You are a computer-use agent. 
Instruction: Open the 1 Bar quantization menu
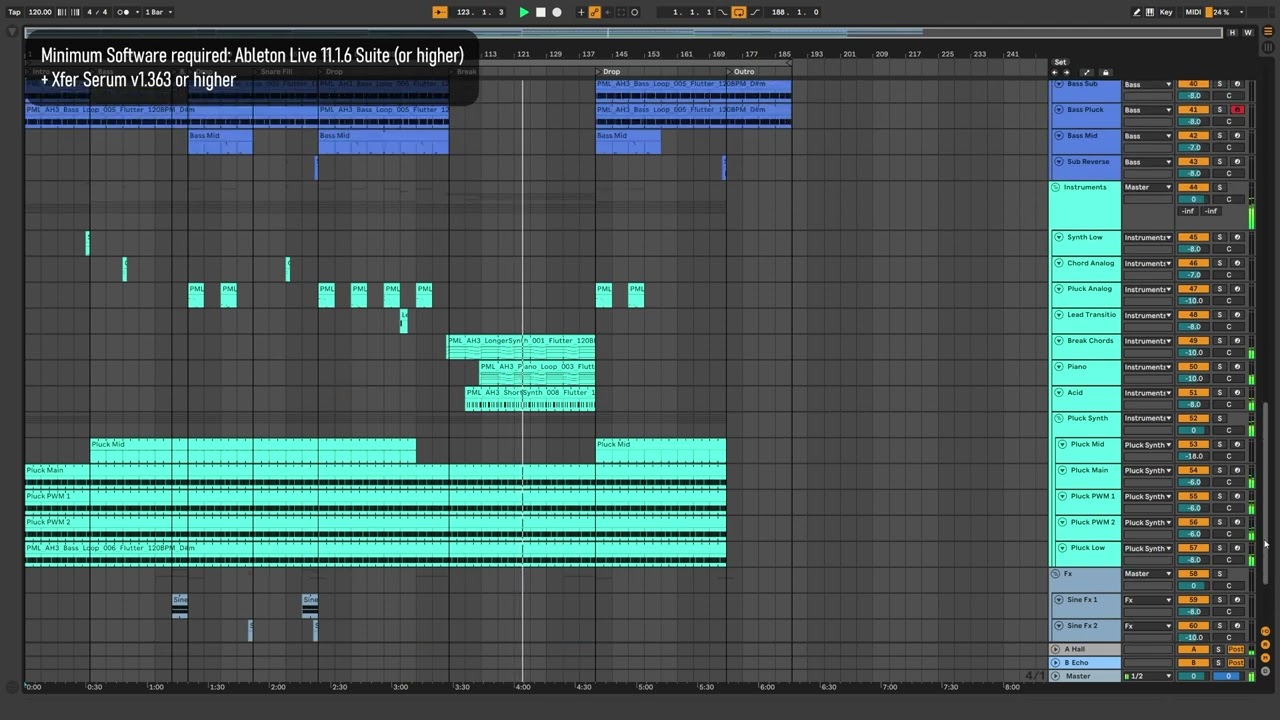coord(159,12)
